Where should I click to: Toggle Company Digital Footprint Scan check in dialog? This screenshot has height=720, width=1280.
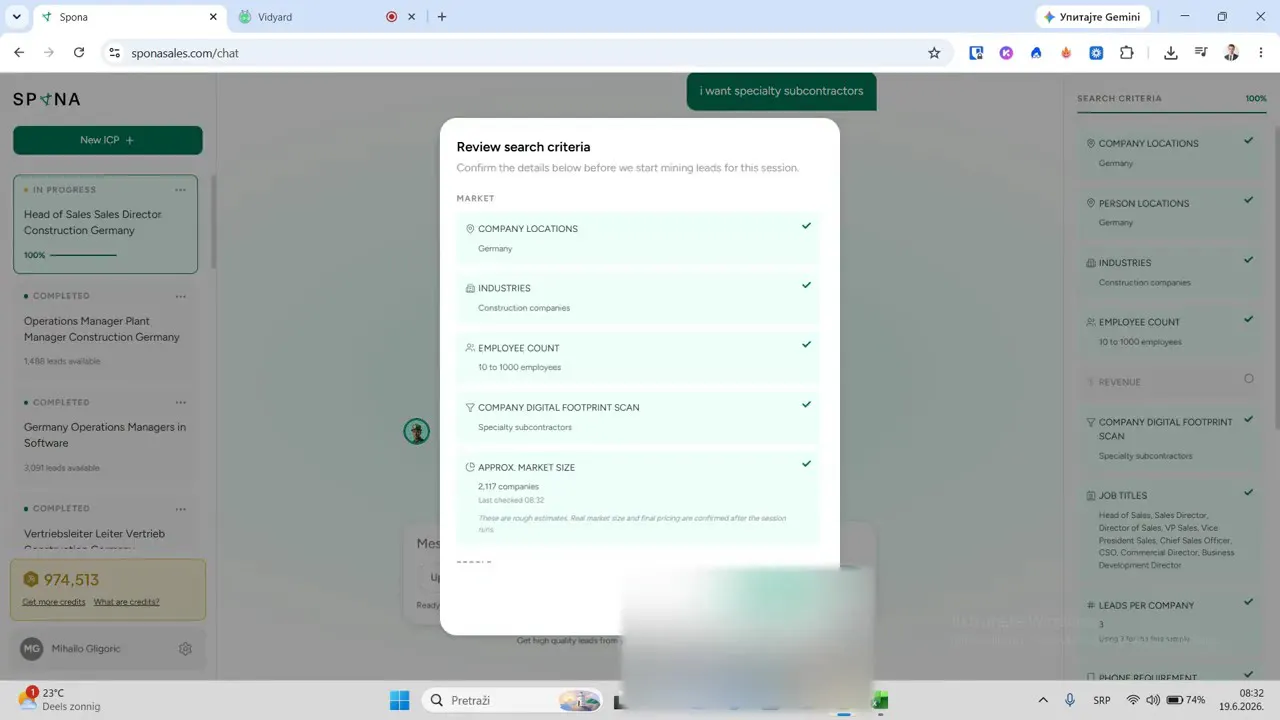click(x=806, y=405)
